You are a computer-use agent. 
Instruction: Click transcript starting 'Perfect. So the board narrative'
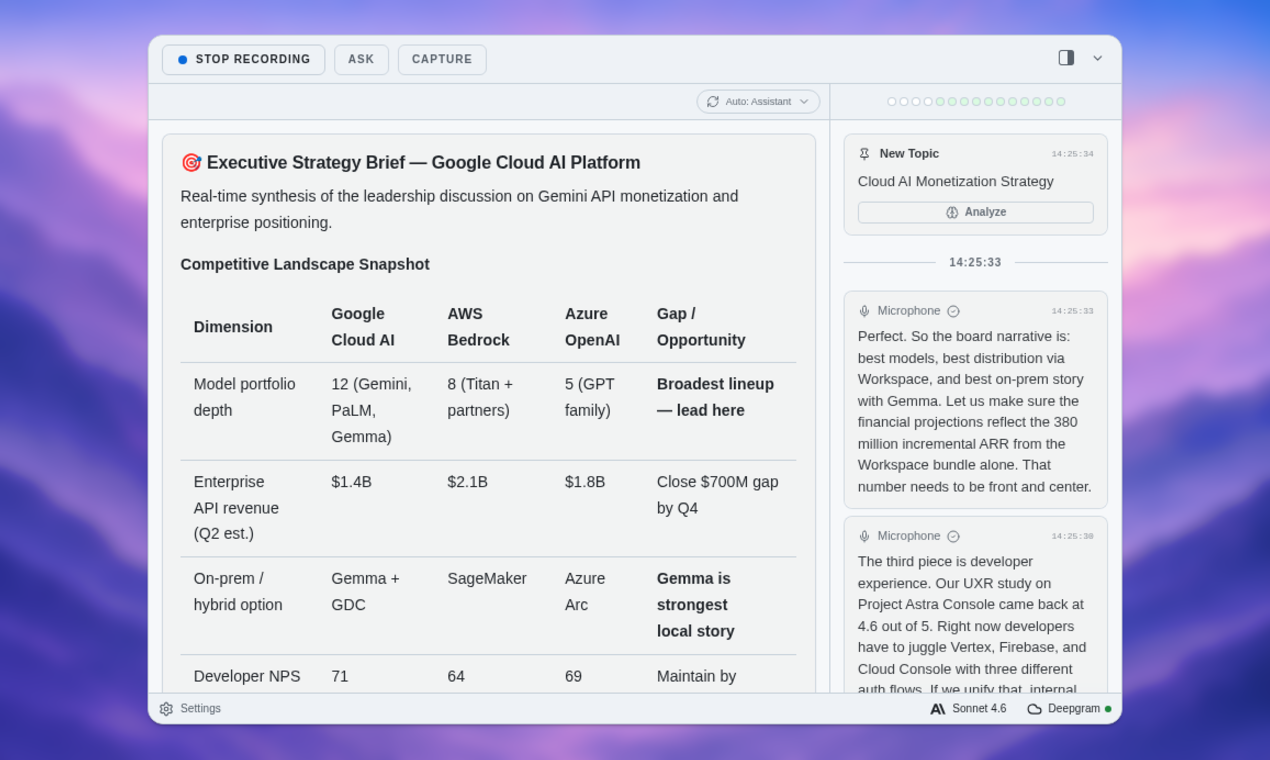pos(975,411)
